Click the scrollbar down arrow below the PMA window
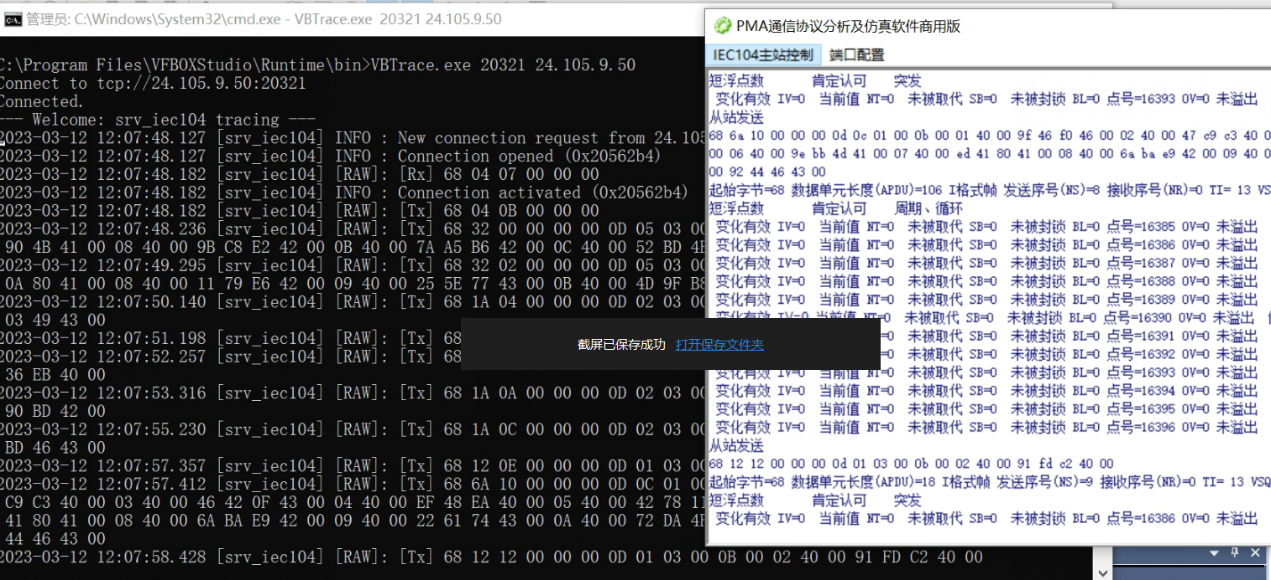Screen dimensions: 1271x580 1104,572
